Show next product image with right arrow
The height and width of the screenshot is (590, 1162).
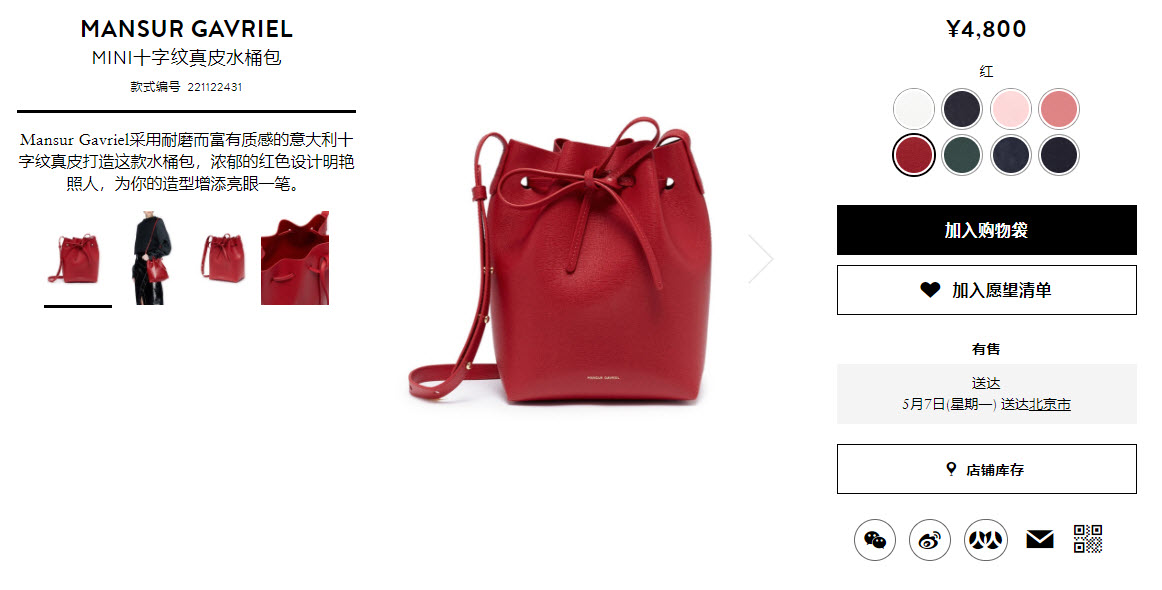[x=760, y=259]
